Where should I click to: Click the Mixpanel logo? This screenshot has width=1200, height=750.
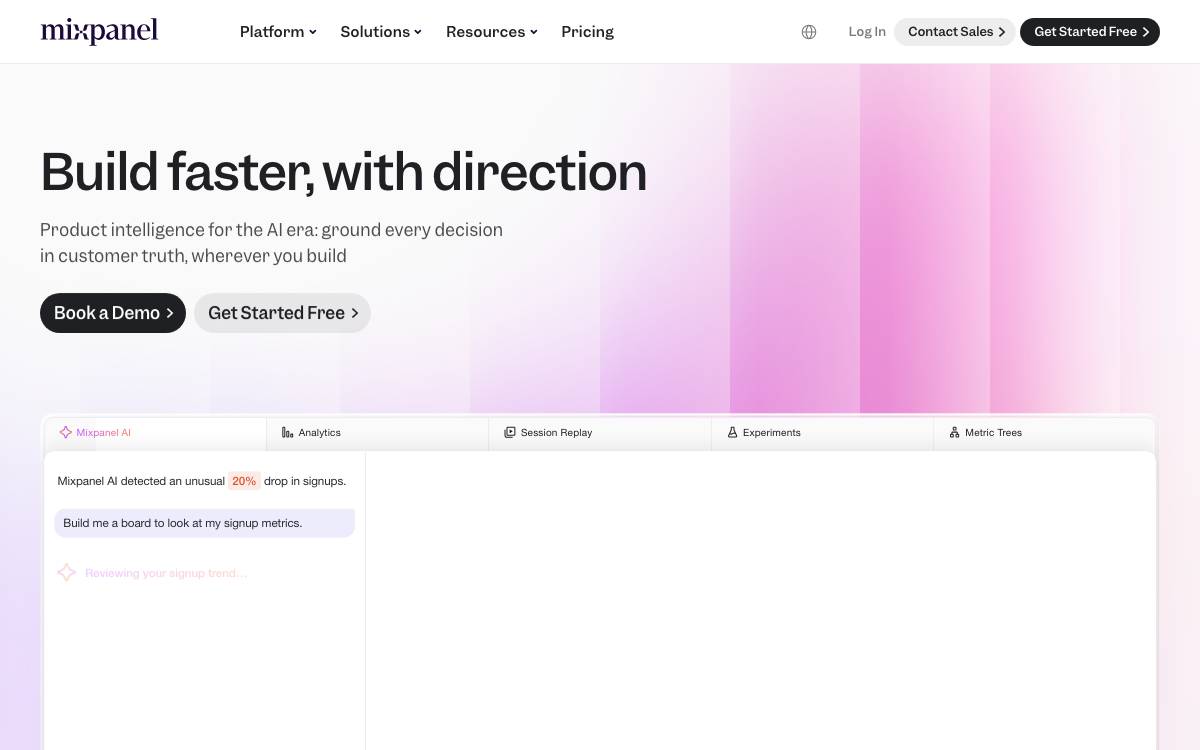99,31
